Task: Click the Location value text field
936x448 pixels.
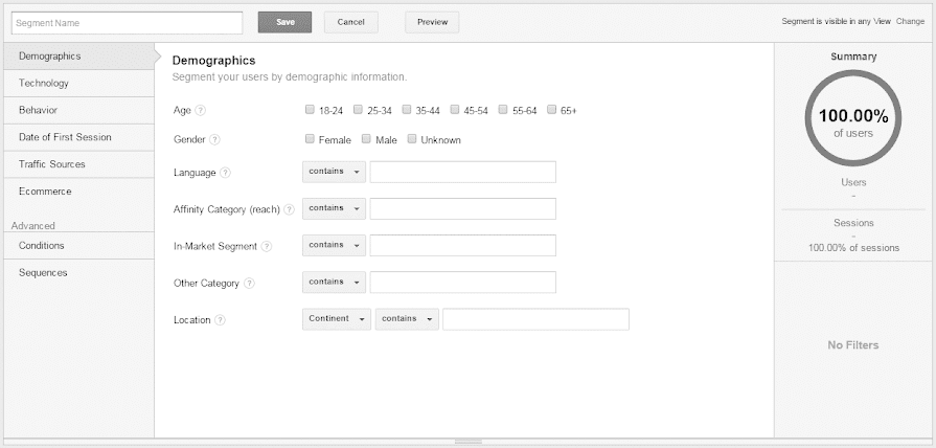Action: click(x=535, y=319)
